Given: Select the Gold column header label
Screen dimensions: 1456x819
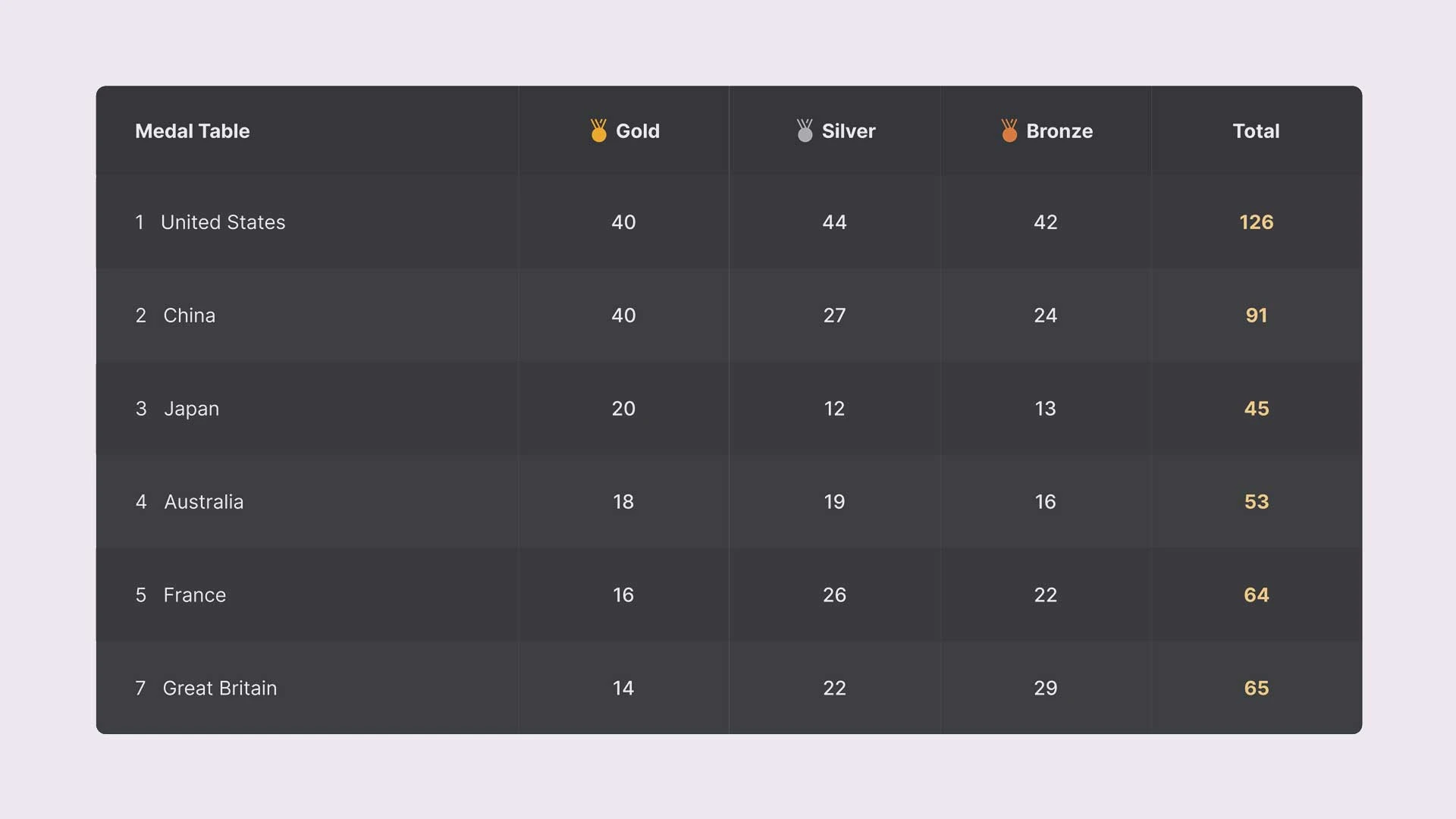Looking at the screenshot, I should (x=637, y=131).
